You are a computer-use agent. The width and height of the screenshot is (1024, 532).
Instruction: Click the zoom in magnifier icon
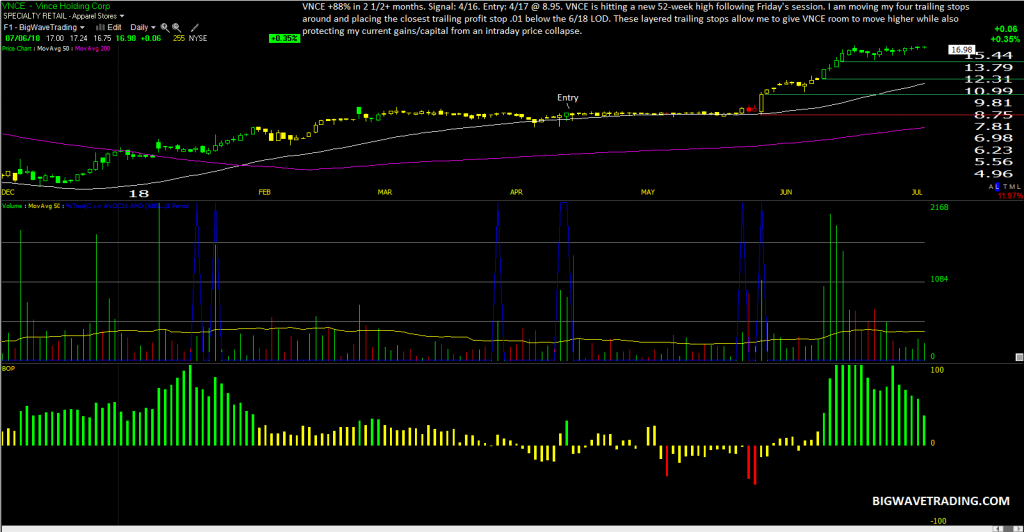pos(165,28)
